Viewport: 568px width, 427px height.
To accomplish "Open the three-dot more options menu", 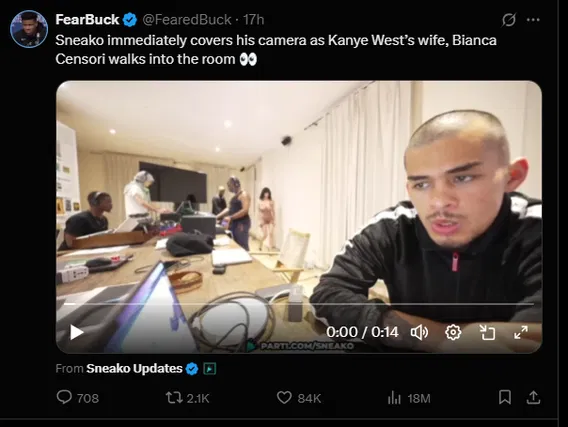I will click(533, 20).
